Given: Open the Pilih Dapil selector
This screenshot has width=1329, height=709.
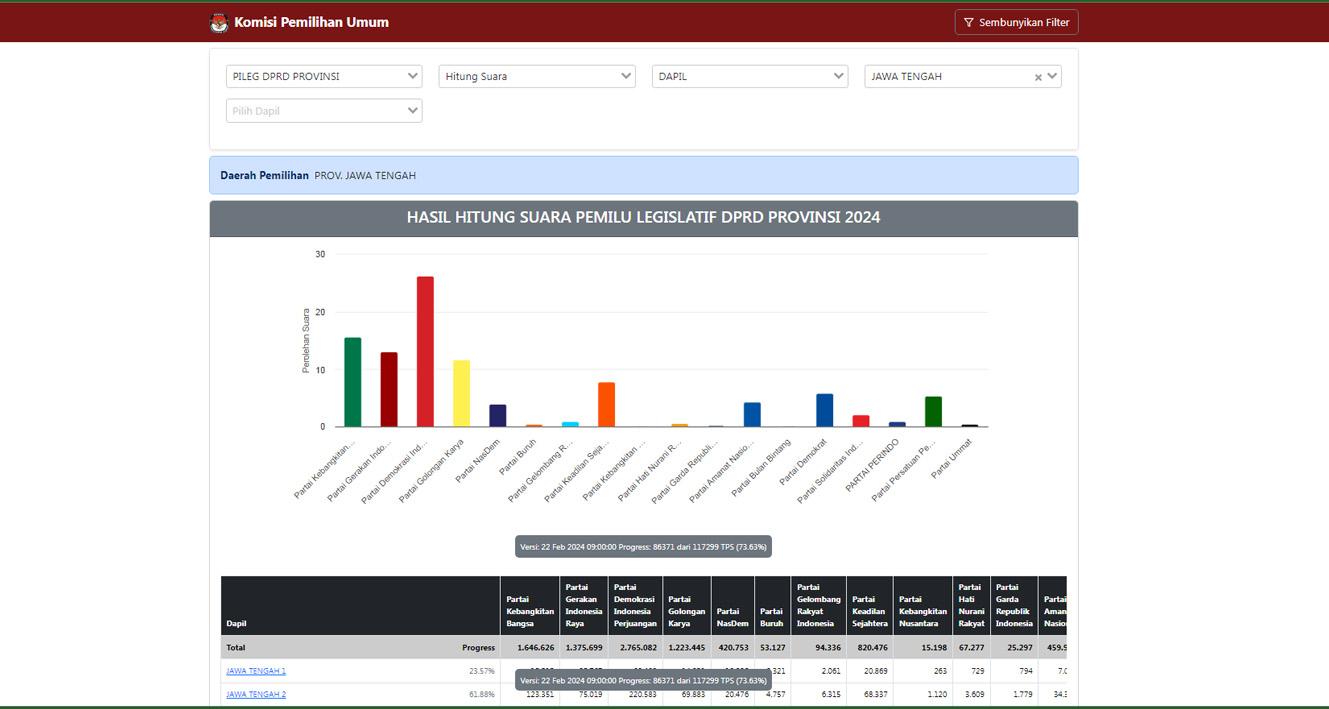Looking at the screenshot, I should tap(324, 111).
